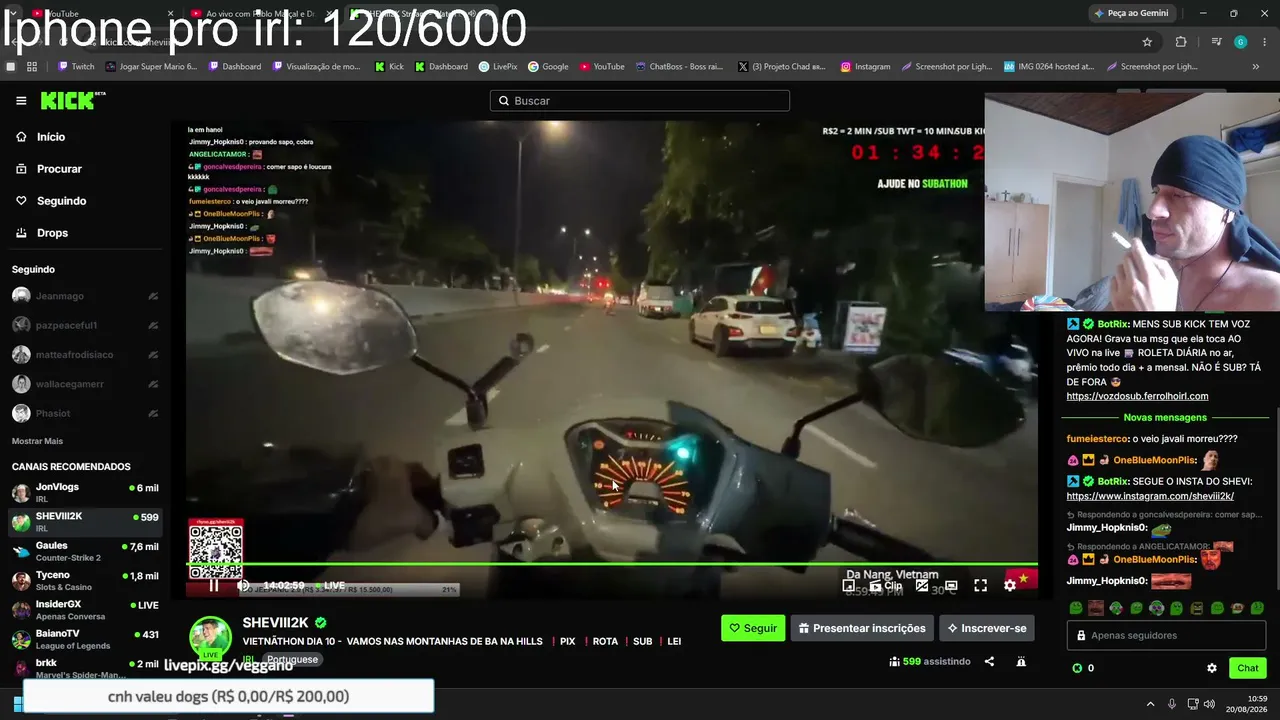Expand the followed list with Mostrar Mais

point(37,441)
